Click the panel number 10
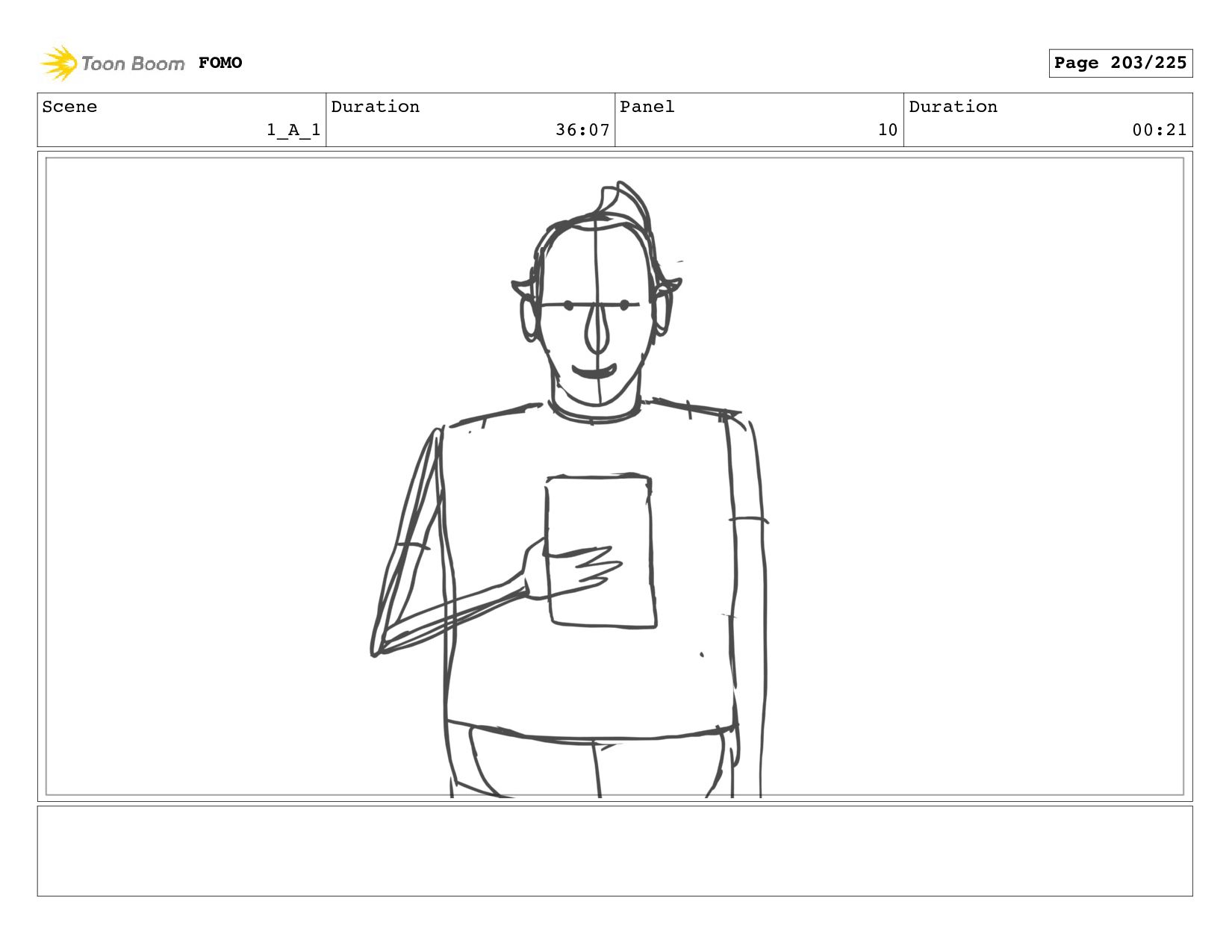 pos(887,130)
